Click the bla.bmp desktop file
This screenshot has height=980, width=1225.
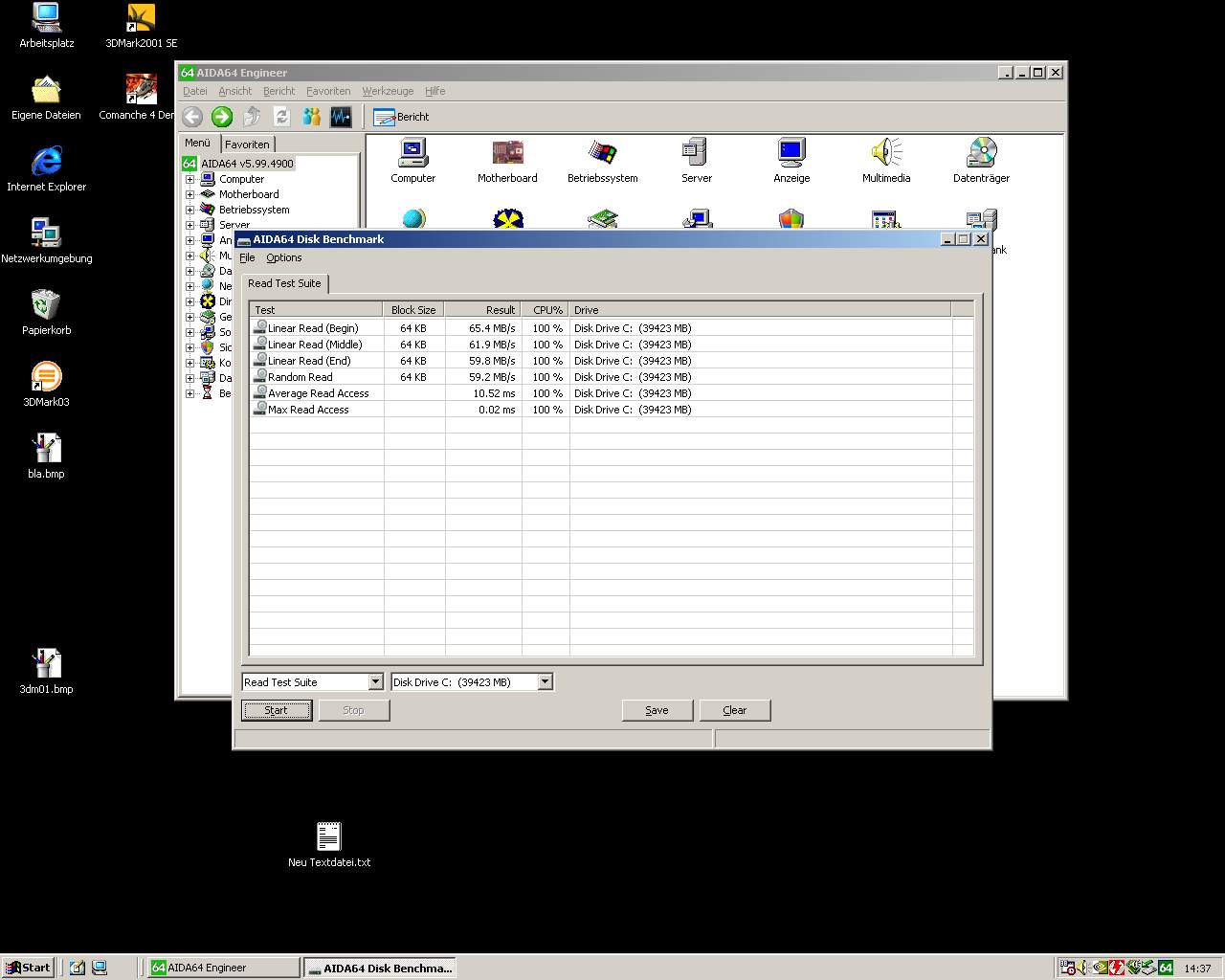[46, 457]
